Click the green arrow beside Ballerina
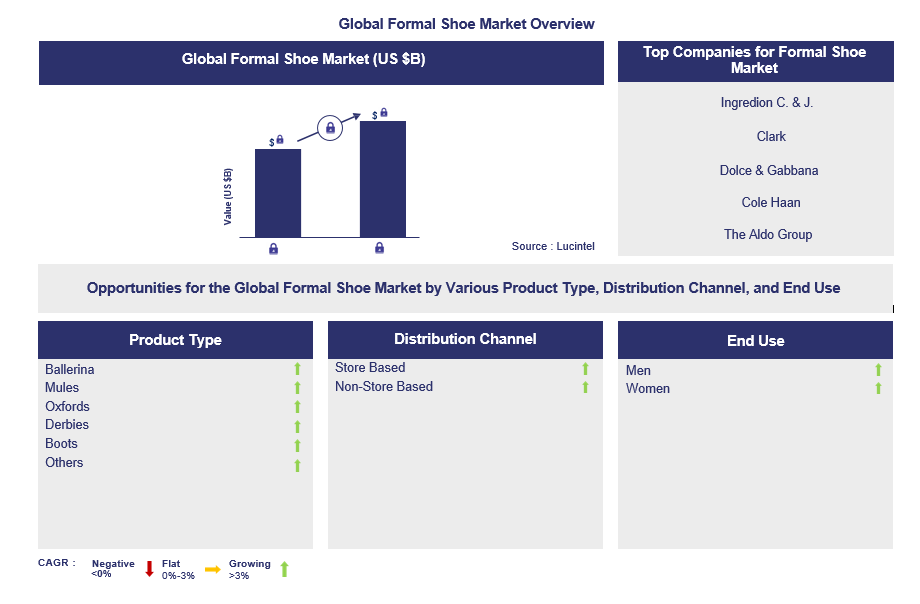920x604 pixels. [297, 370]
